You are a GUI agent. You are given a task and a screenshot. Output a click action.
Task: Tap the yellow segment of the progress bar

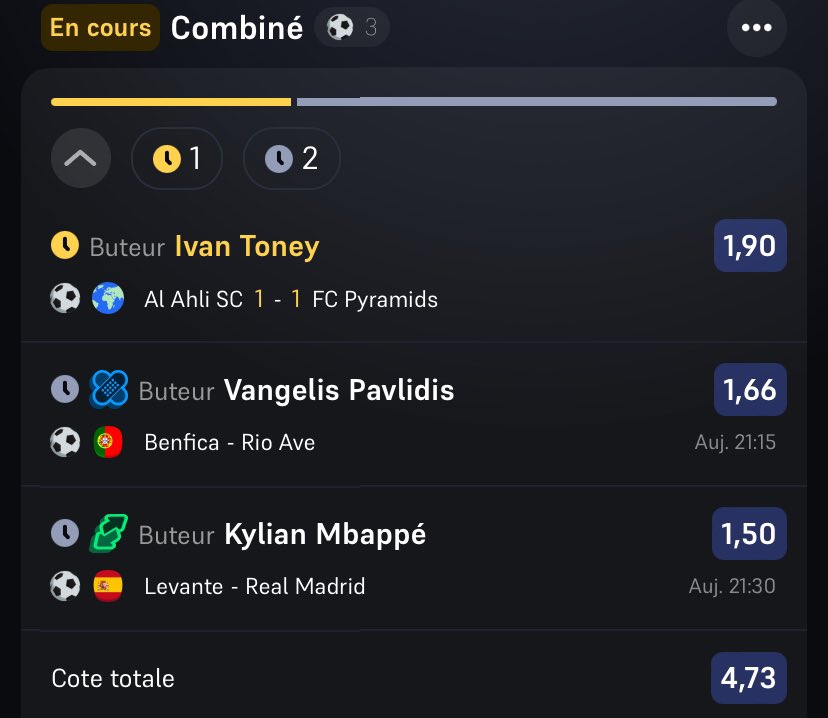(x=171, y=102)
